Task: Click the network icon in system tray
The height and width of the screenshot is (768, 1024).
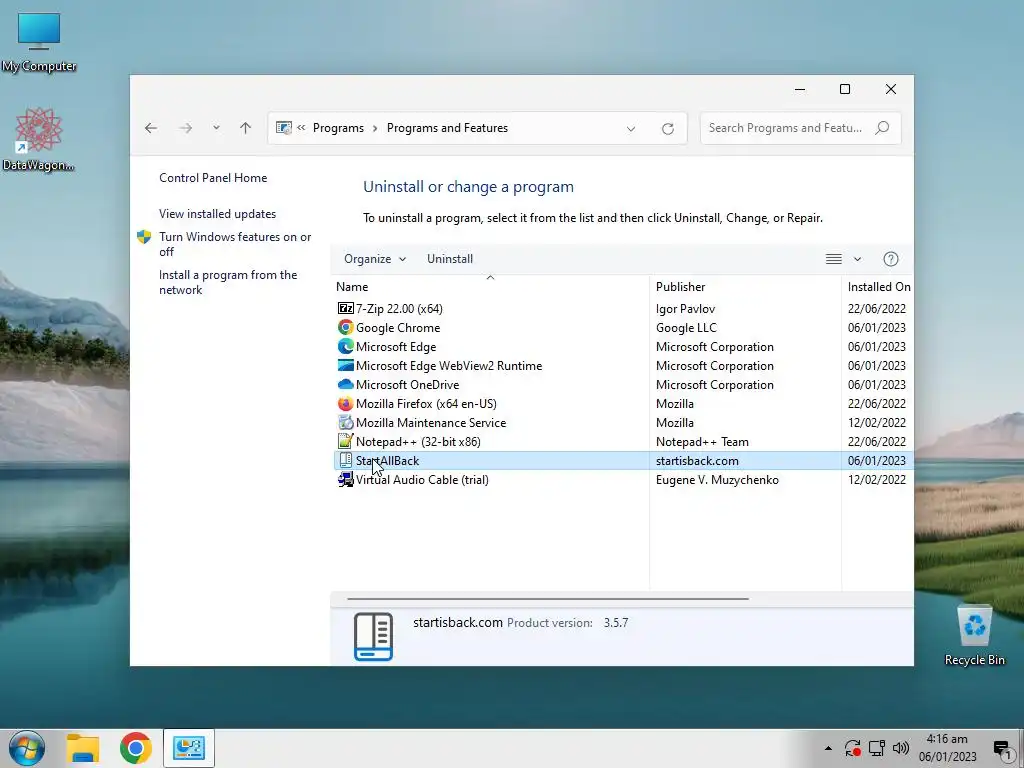Action: [x=876, y=748]
